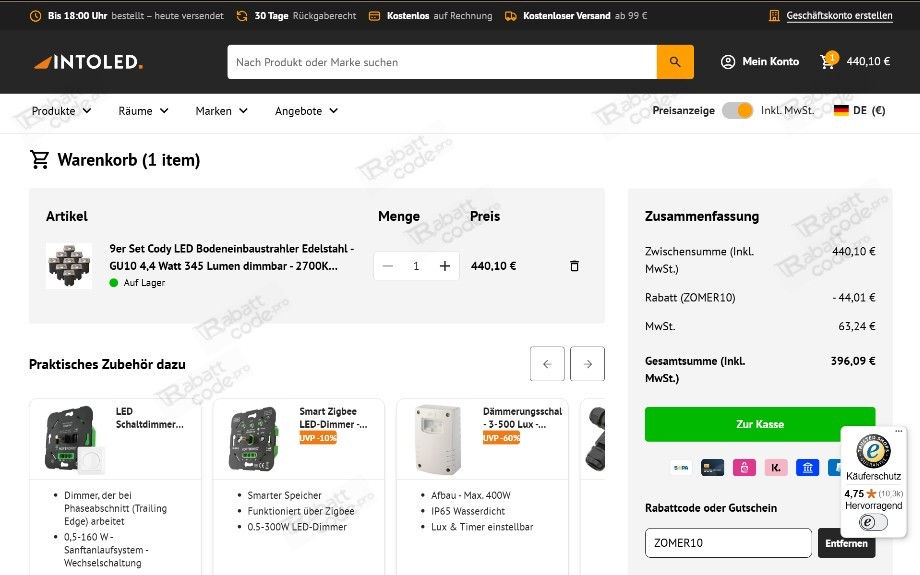Decrease quantity with minus button
The width and height of the screenshot is (920, 575).
(388, 266)
